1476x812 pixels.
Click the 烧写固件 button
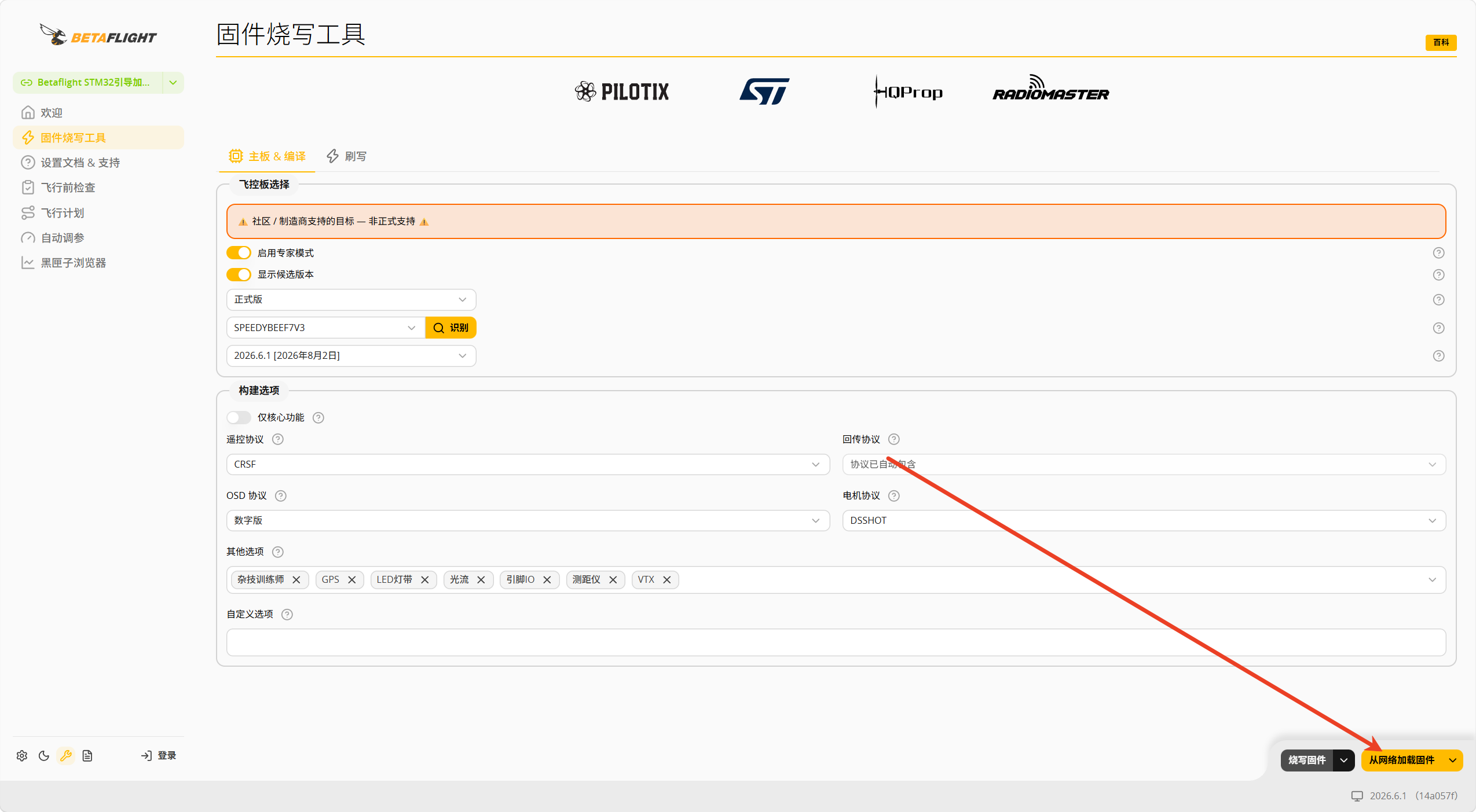click(x=1307, y=760)
